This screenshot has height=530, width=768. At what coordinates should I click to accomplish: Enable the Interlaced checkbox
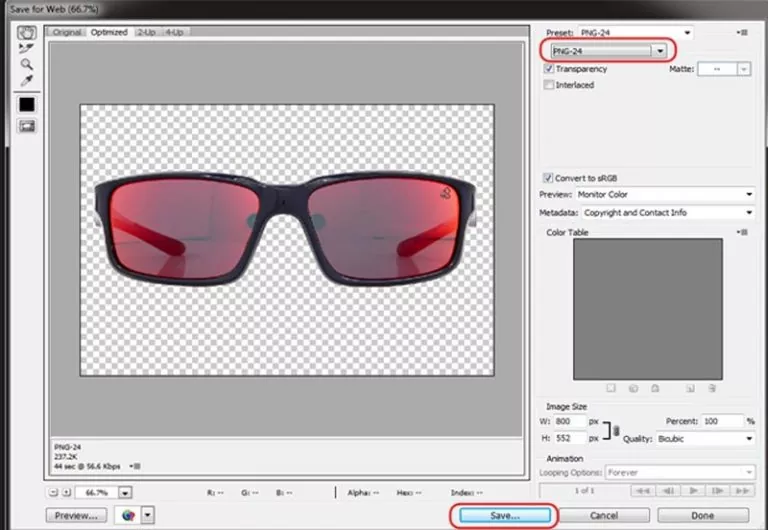[549, 85]
